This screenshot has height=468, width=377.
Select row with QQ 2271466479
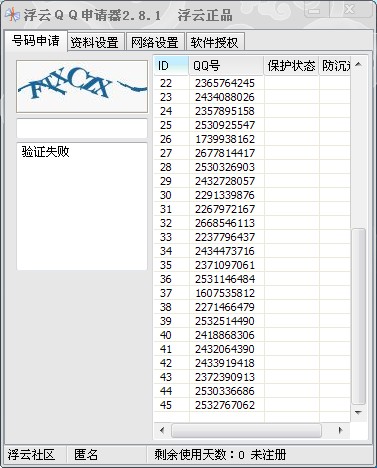click(x=252, y=307)
